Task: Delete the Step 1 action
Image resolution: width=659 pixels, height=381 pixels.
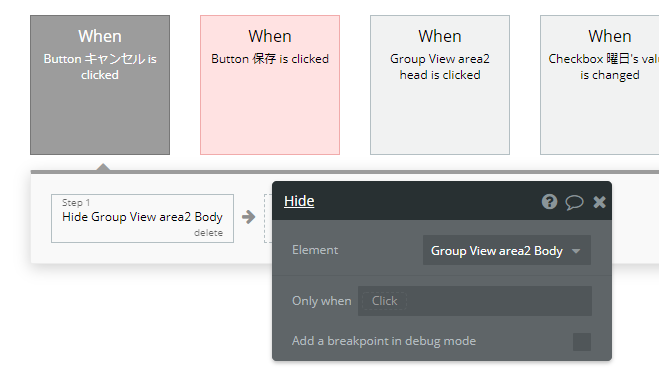Action: [208, 233]
